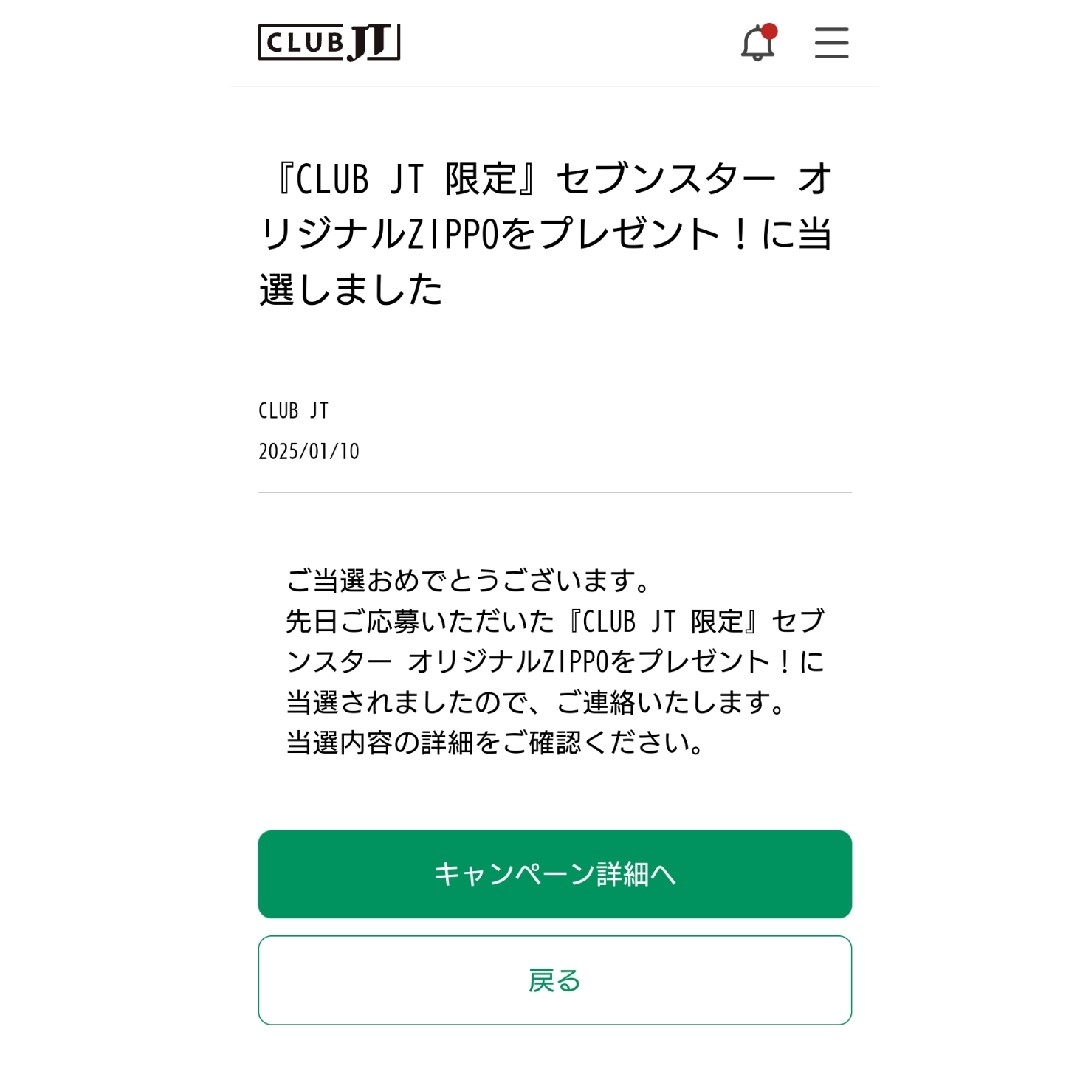Click body line starting 先日ご応募いただいた

point(555,621)
